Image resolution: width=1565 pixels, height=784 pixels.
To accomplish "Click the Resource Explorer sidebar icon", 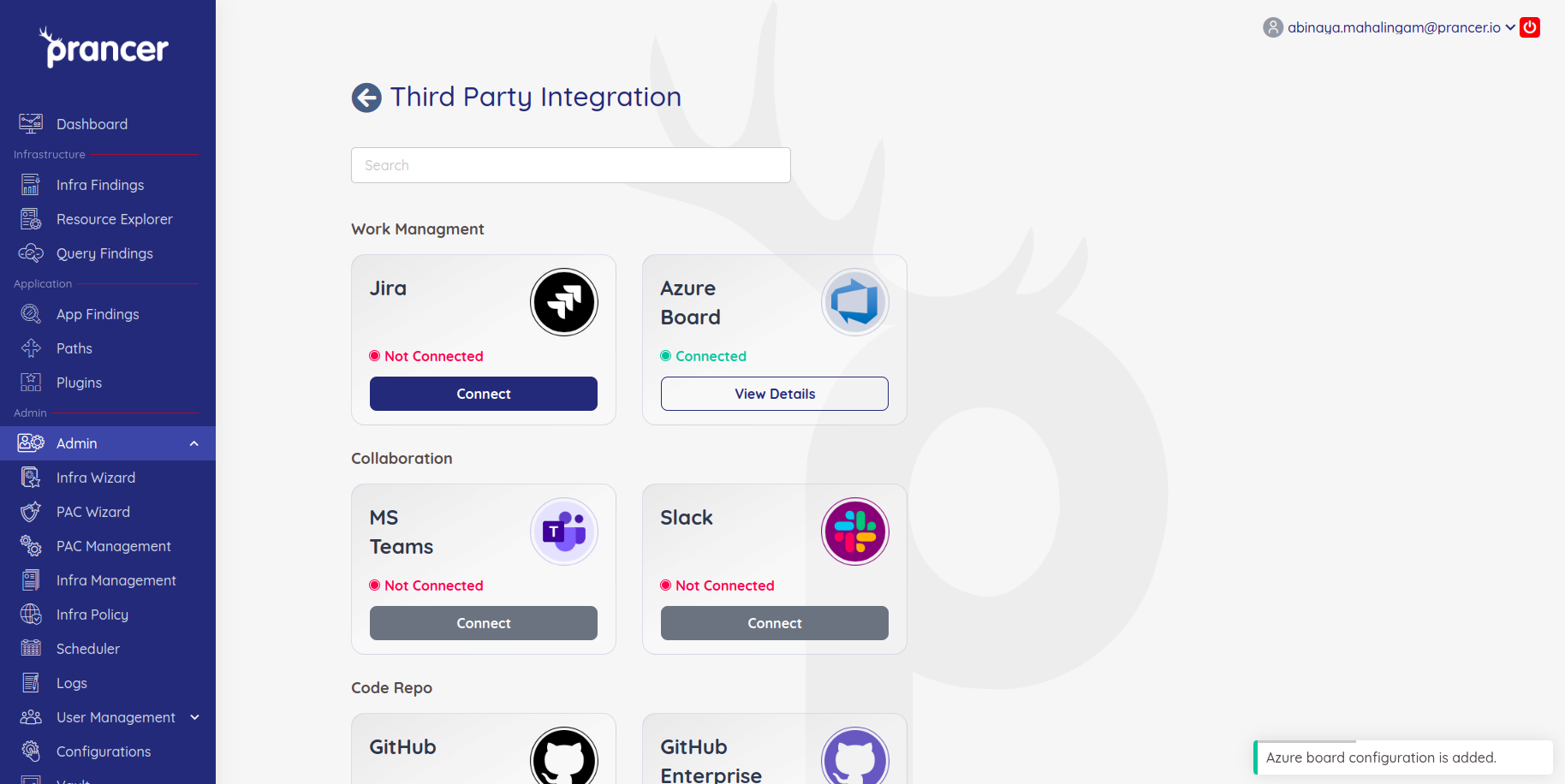I will (x=31, y=219).
